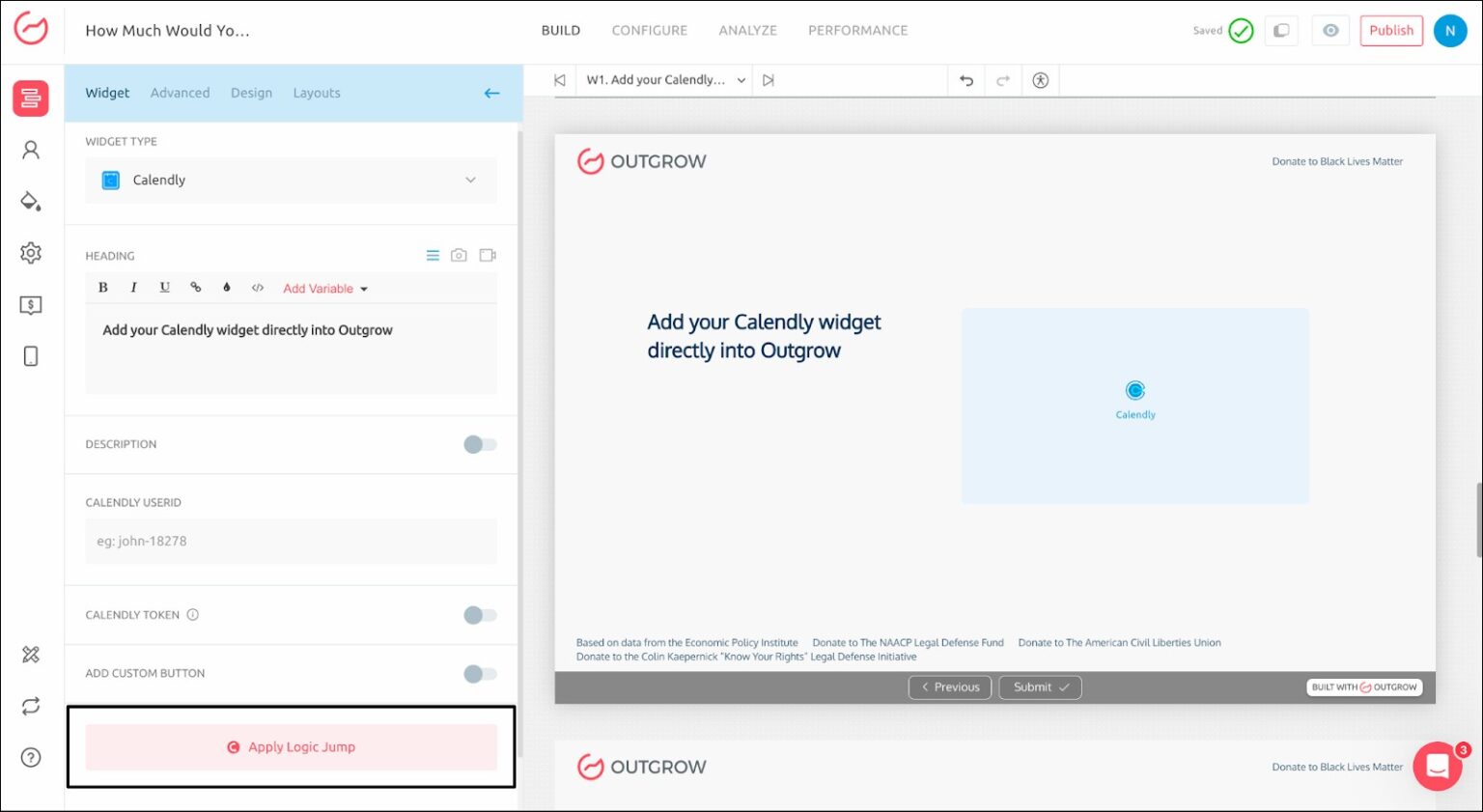
Task: Enable the Description toggle
Action: (480, 445)
